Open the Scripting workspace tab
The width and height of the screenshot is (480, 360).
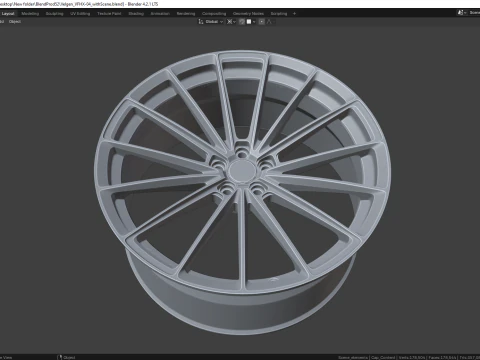[279, 14]
